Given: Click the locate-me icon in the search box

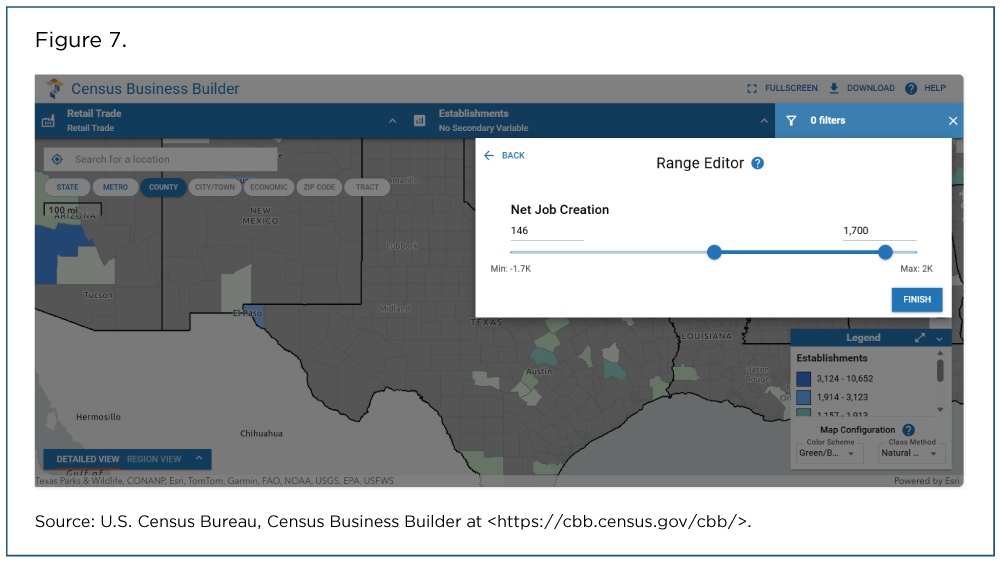Looking at the screenshot, I should [x=57, y=159].
